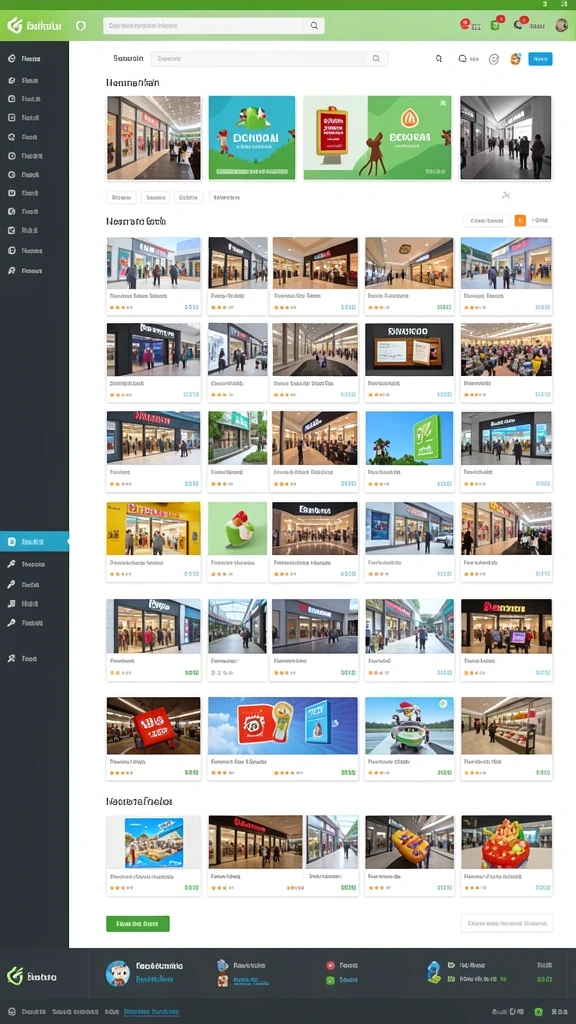Open the sort dropdown beside the orange square

[487, 221]
